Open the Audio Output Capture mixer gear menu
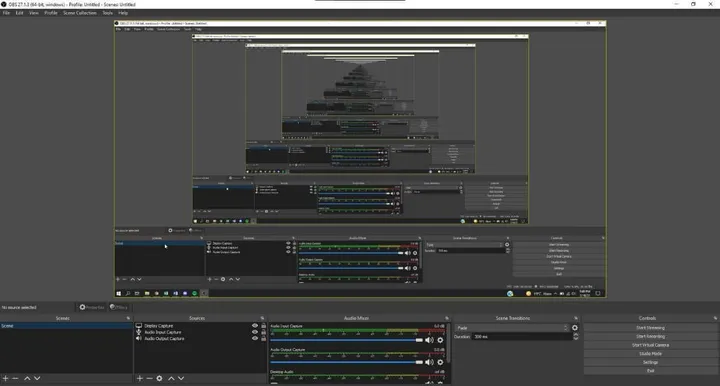Viewport: 720px width, 386px height. click(x=440, y=362)
